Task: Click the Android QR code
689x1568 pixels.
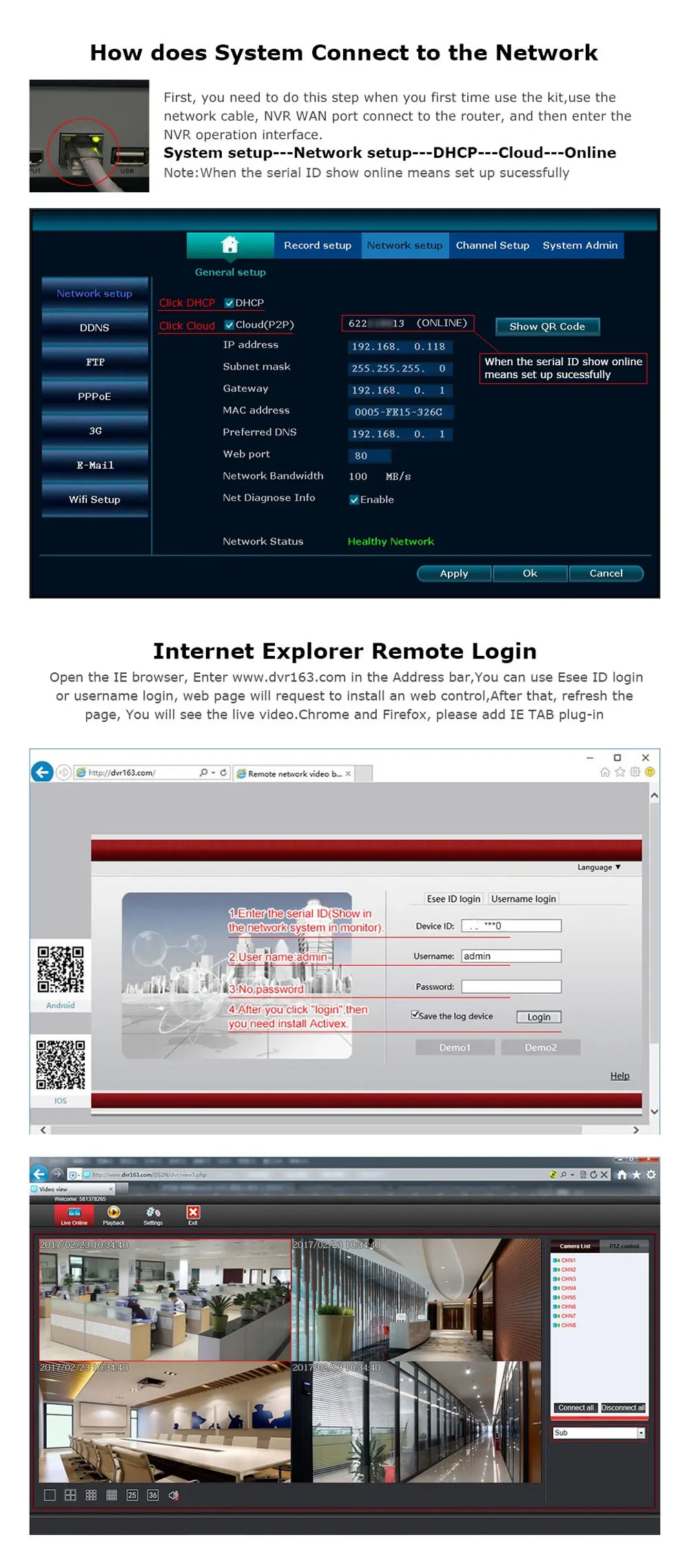Action: pyautogui.click(x=61, y=969)
